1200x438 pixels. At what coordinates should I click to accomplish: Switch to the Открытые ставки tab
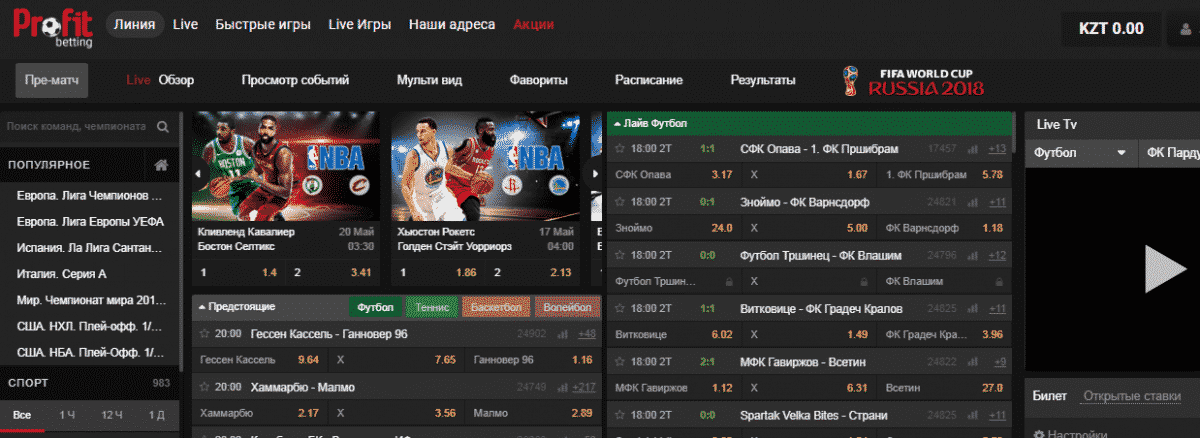tap(1131, 396)
